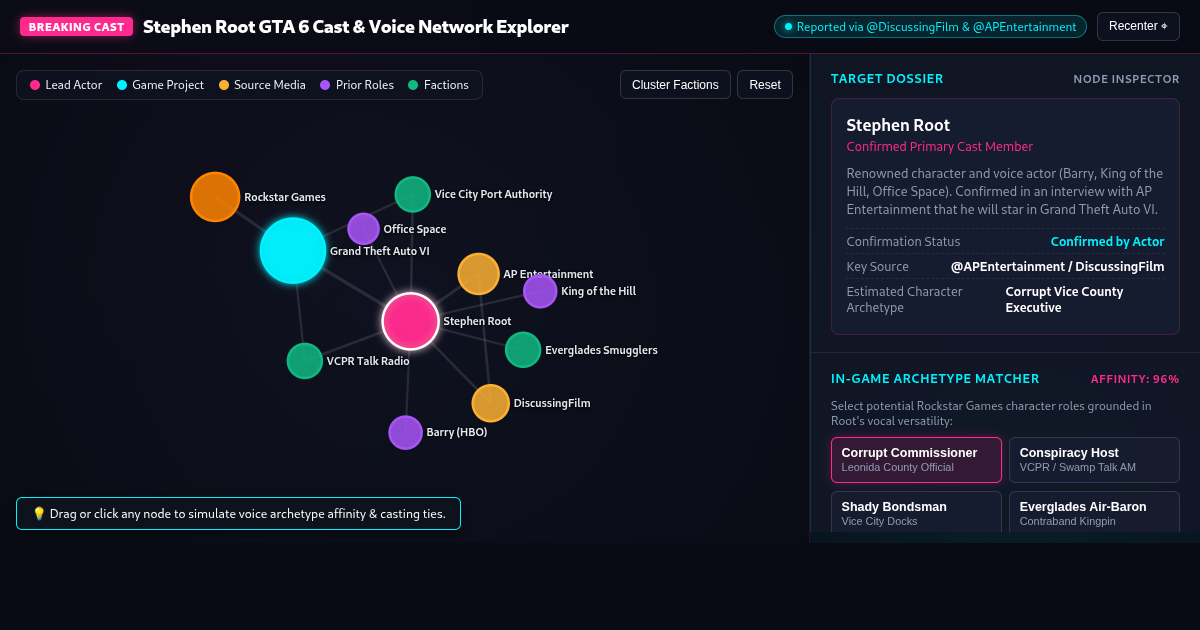Click the NODE INSPECTOR label
This screenshot has width=1200, height=630.
1126,79
